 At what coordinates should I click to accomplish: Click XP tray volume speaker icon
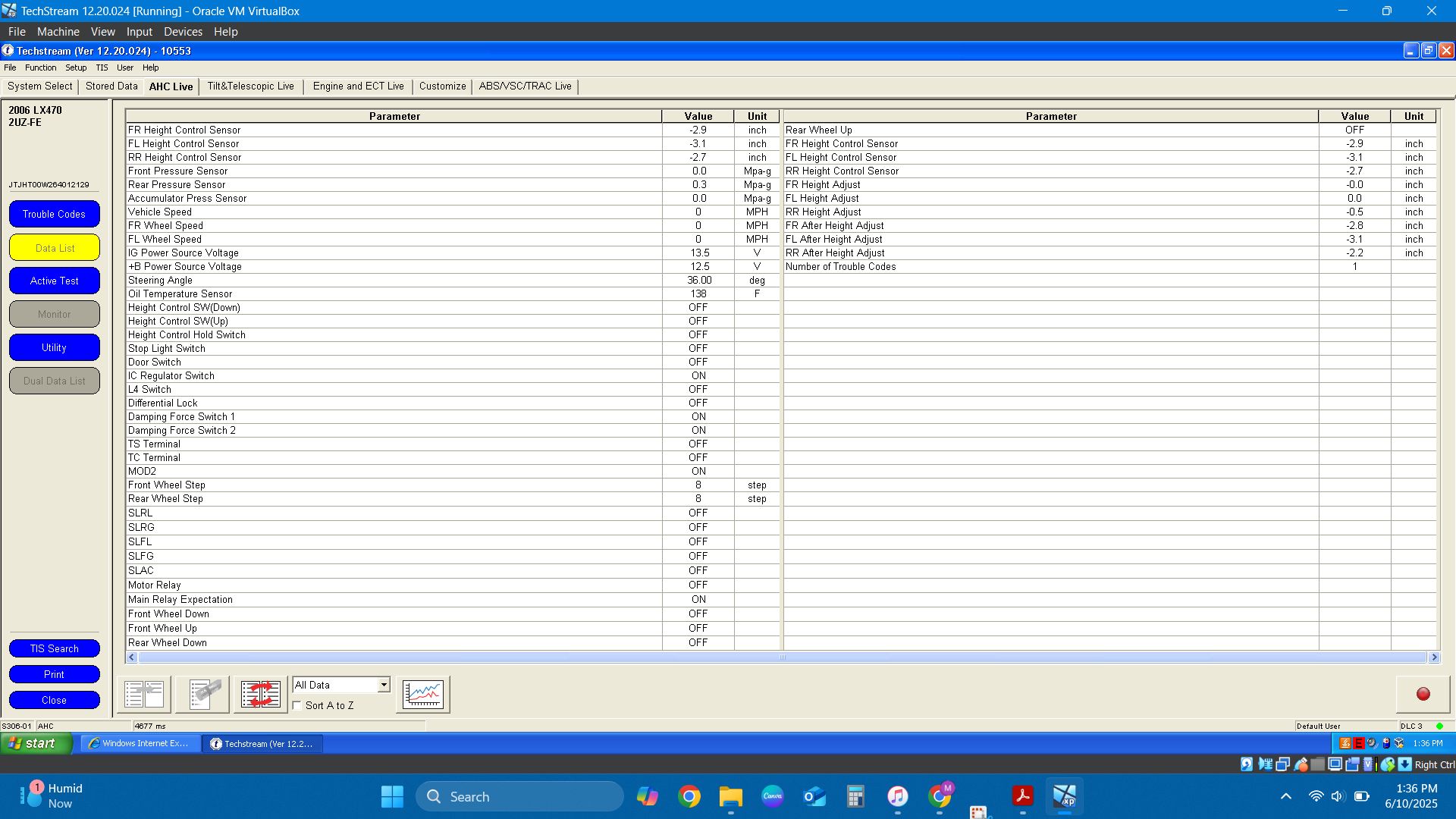[x=1372, y=743]
